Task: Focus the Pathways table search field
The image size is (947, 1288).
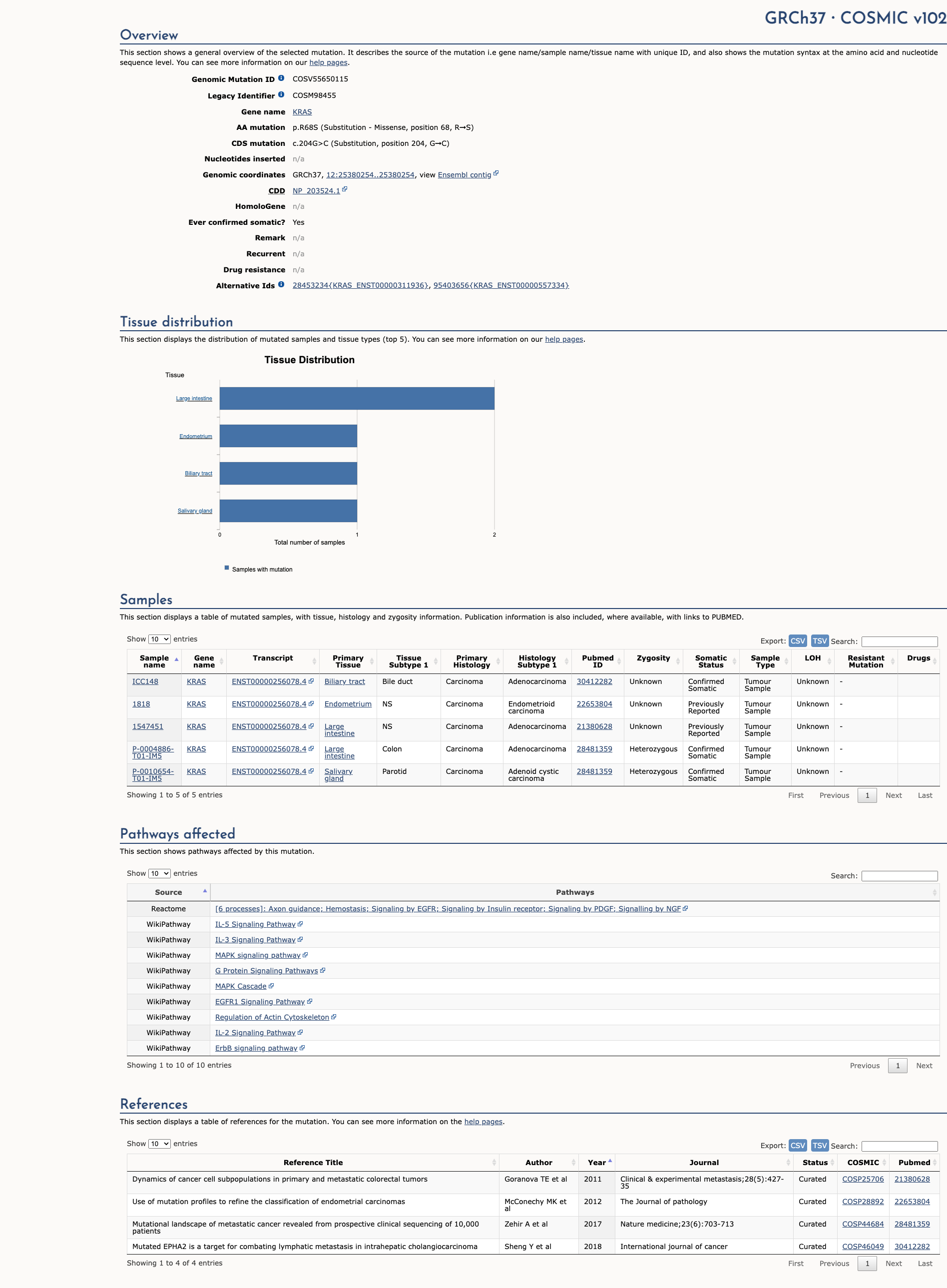Action: pos(900,876)
